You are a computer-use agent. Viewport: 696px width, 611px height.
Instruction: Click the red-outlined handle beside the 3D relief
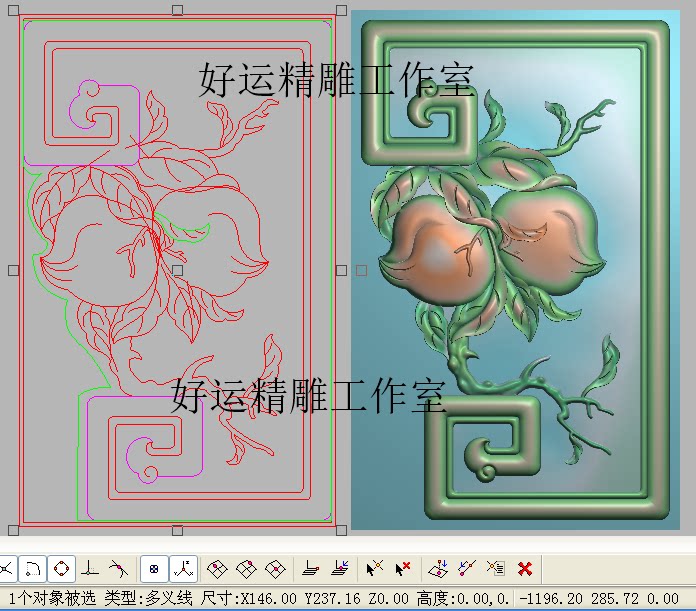coord(362,270)
